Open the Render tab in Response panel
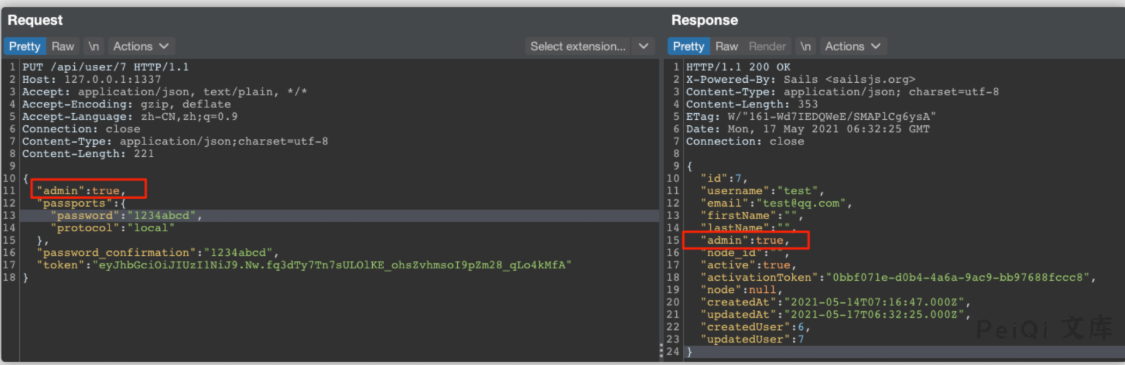The image size is (1125, 365). tap(767, 46)
